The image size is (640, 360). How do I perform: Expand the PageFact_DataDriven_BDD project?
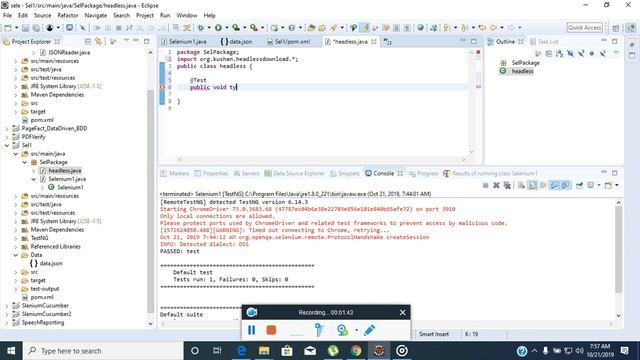[7, 128]
